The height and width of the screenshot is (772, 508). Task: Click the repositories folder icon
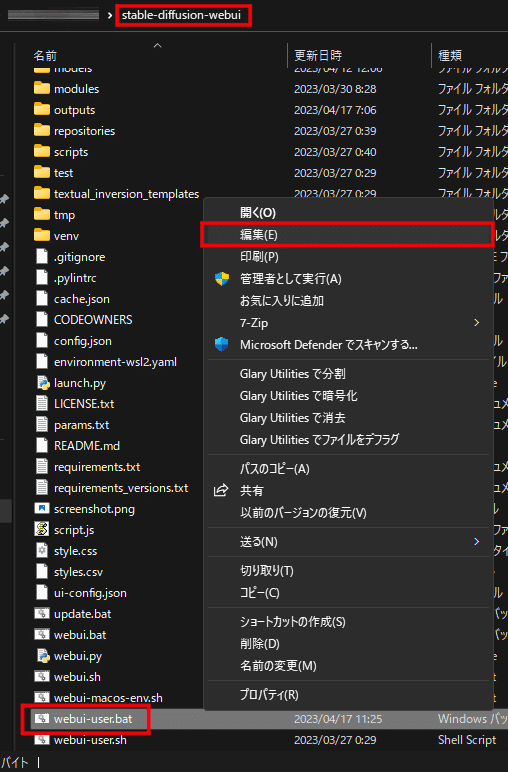point(42,130)
